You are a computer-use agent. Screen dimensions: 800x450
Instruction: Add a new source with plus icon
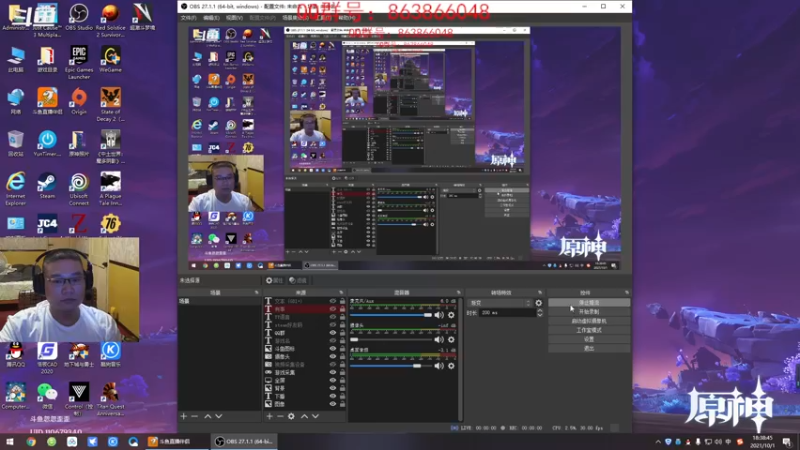269,416
